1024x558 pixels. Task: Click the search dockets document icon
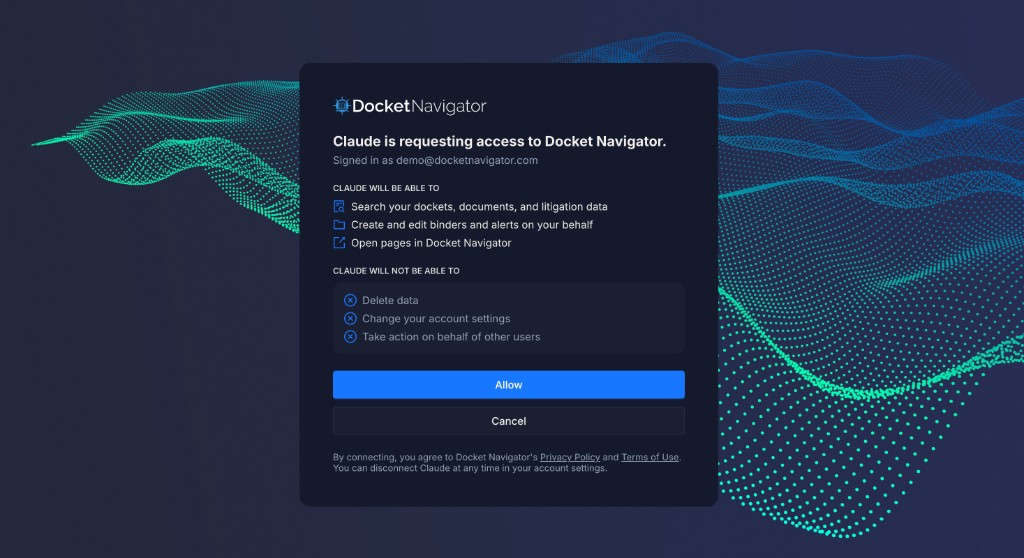(x=339, y=206)
